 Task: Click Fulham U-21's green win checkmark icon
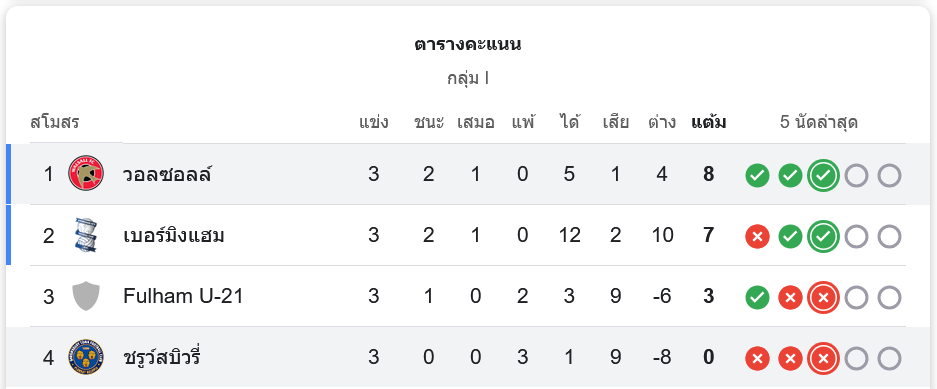click(x=757, y=298)
